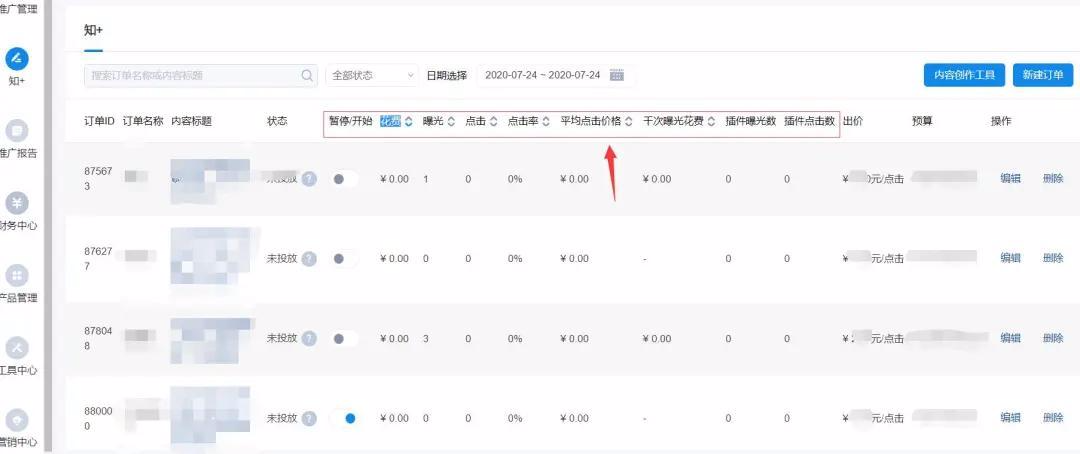Click the help icon for order 878048 status
The width and height of the screenshot is (1080, 454).
tap(309, 339)
